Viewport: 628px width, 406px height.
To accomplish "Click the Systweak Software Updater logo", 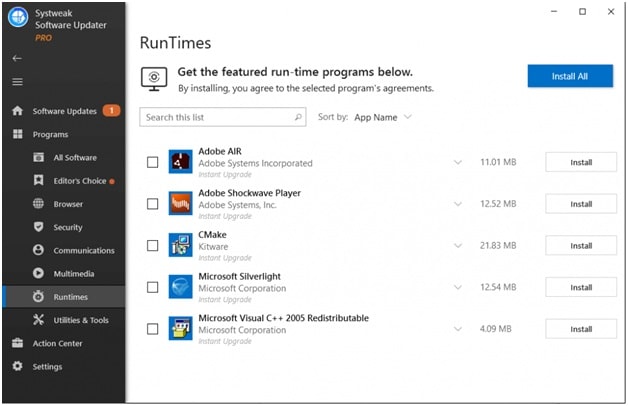I will click(x=18, y=17).
